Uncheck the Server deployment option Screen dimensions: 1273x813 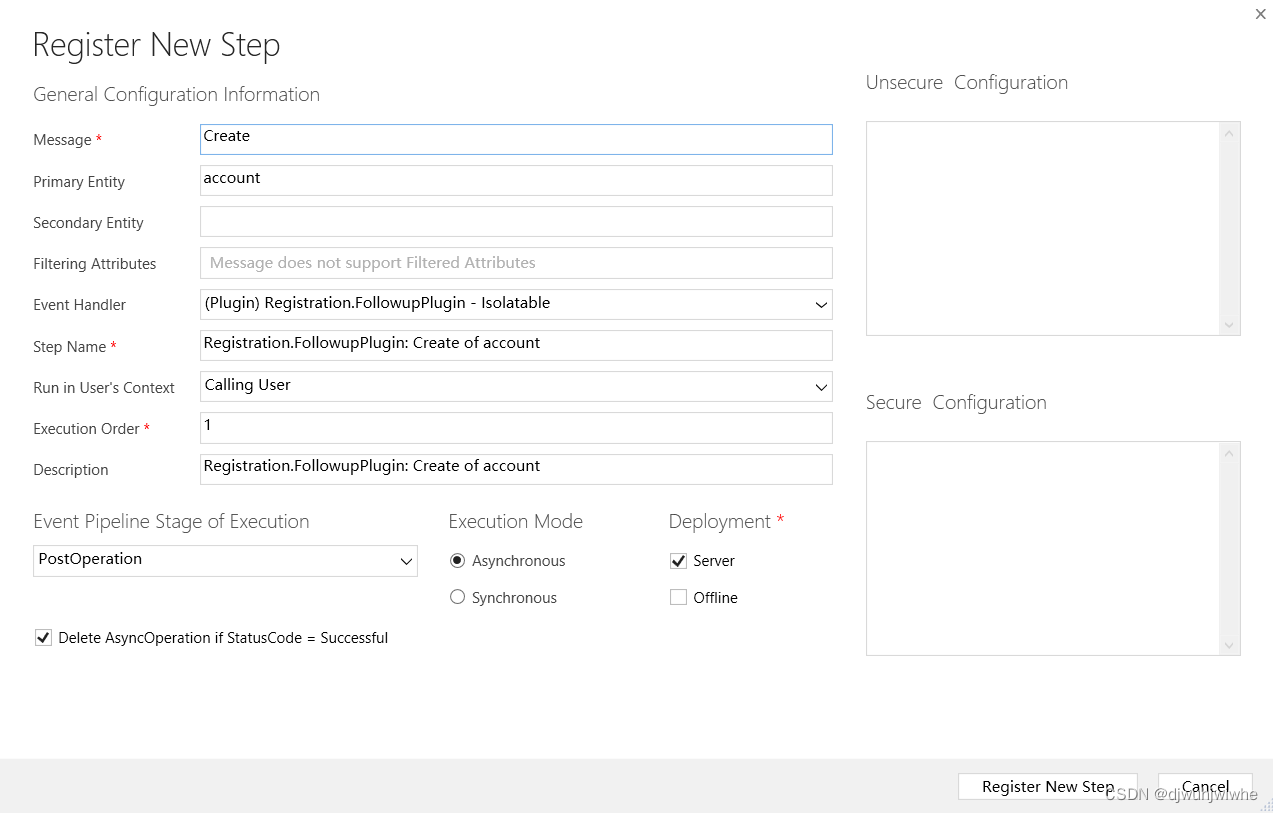tap(678, 561)
